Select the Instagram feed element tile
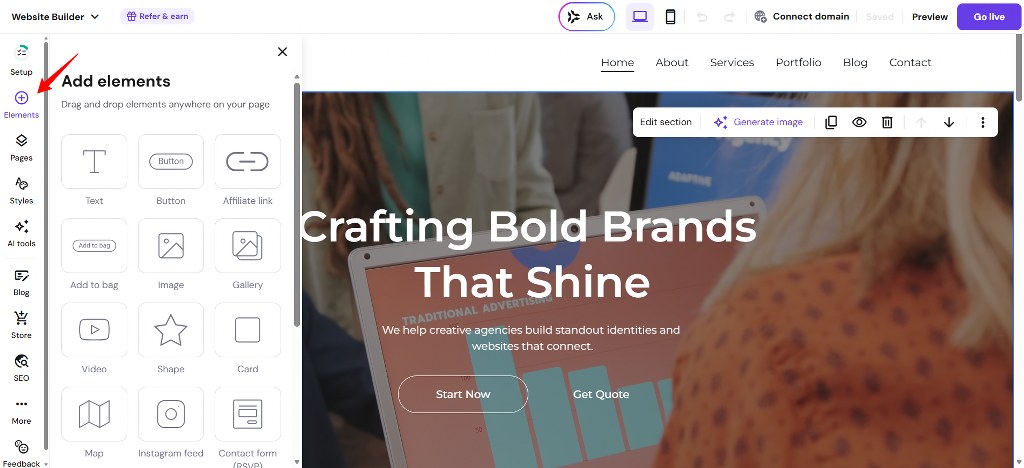 pos(171,414)
